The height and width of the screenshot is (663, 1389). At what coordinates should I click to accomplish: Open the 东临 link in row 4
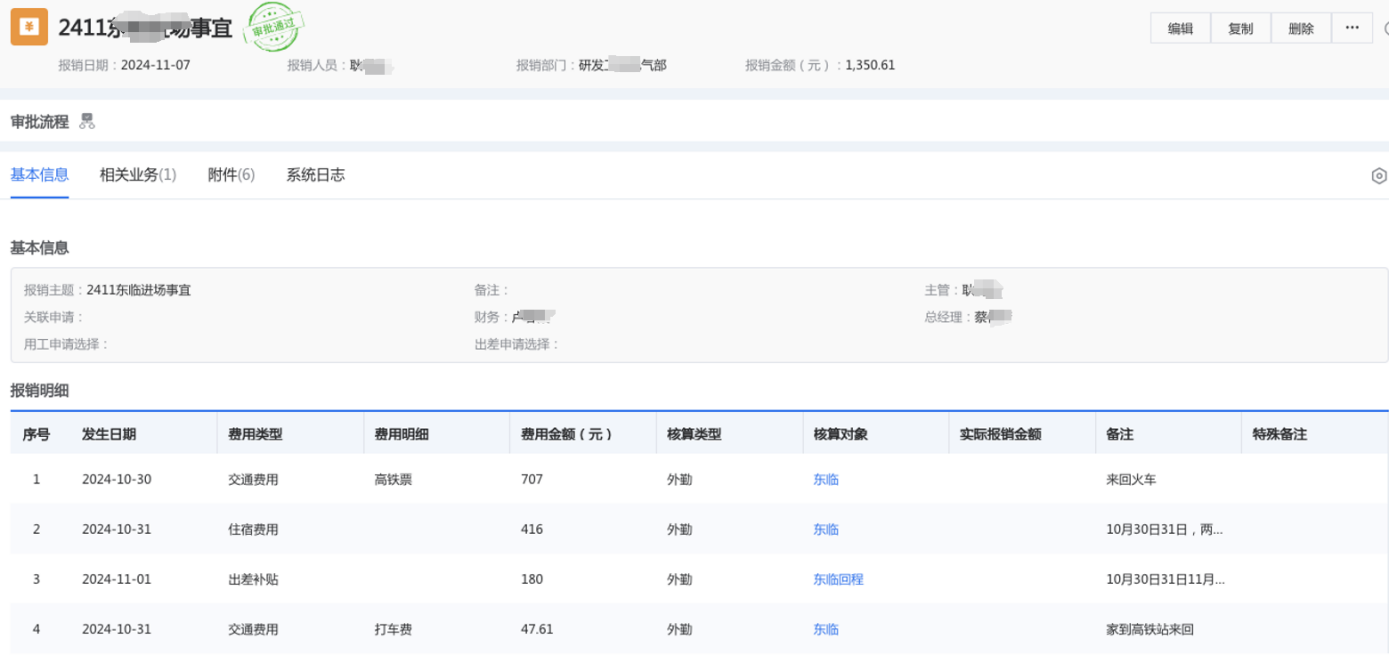(x=825, y=630)
